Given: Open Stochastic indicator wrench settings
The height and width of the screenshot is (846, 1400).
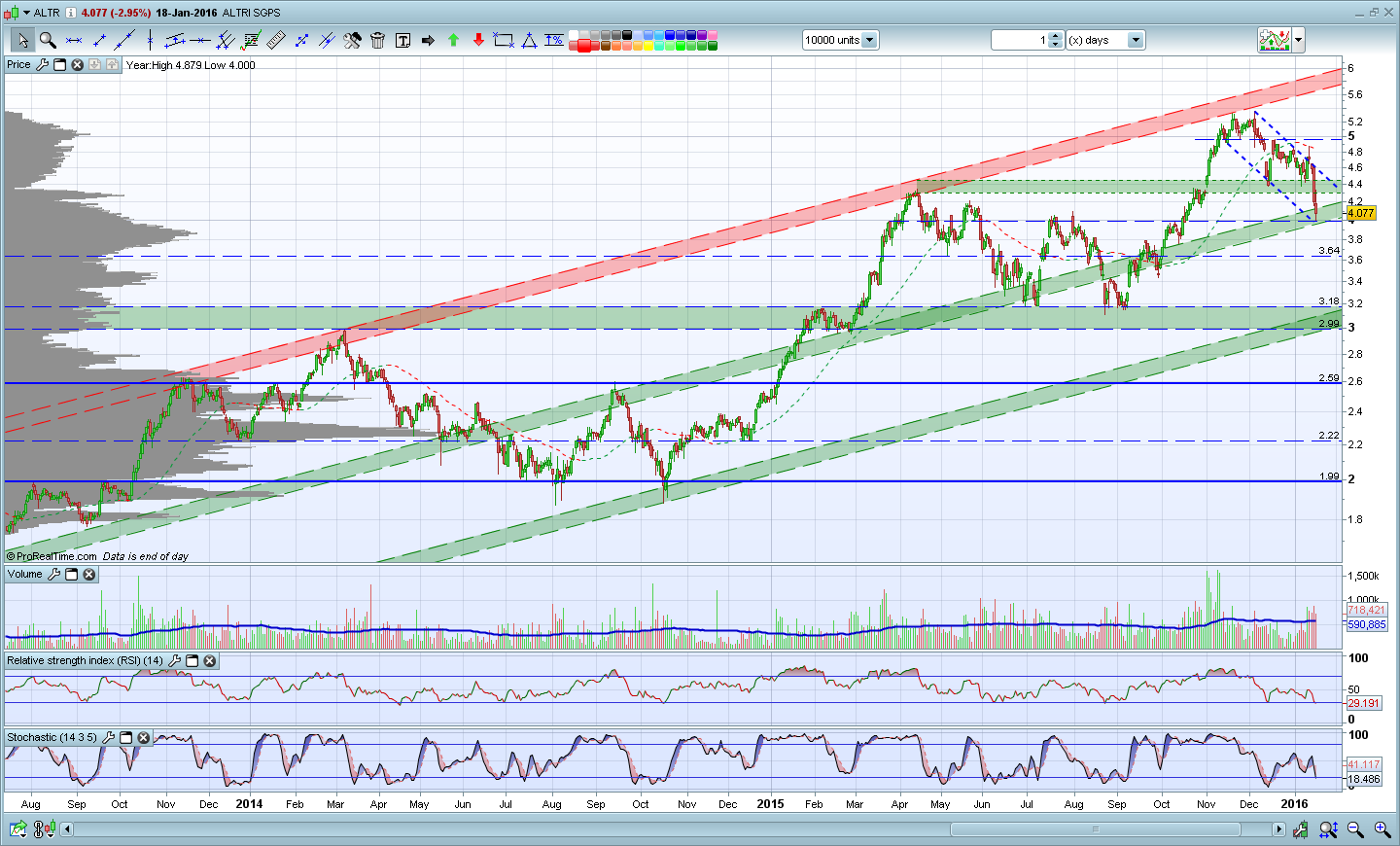Looking at the screenshot, I should 108,738.
